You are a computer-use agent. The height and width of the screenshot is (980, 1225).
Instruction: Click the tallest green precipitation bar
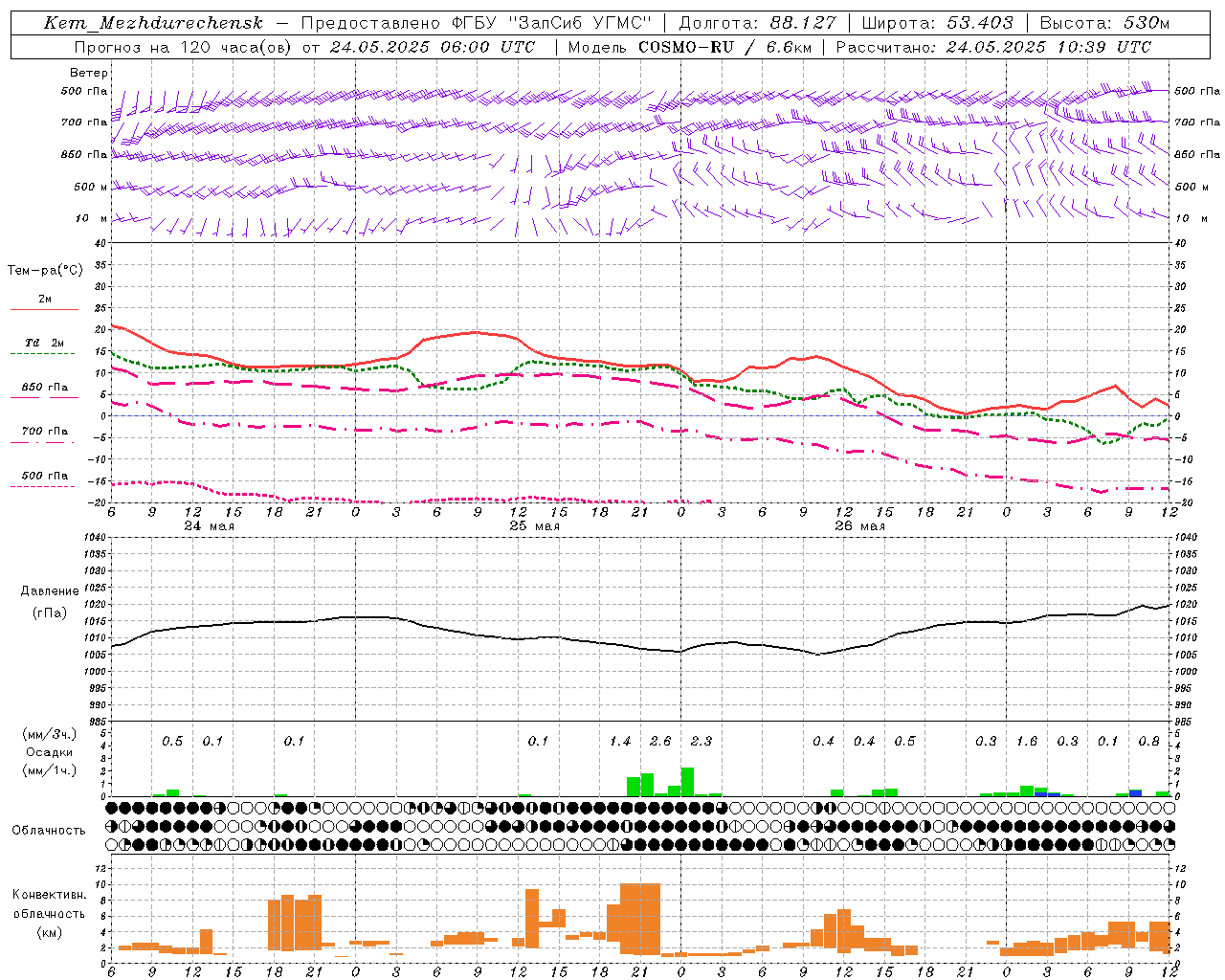(687, 782)
